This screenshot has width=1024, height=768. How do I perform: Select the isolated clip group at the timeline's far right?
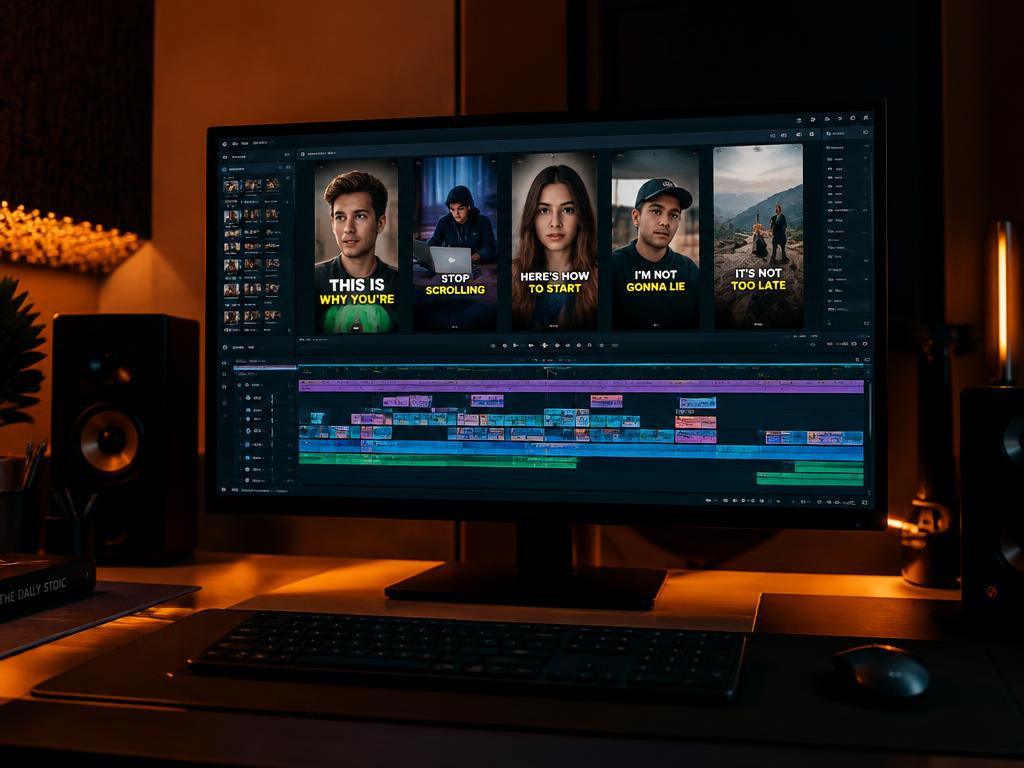(x=814, y=438)
